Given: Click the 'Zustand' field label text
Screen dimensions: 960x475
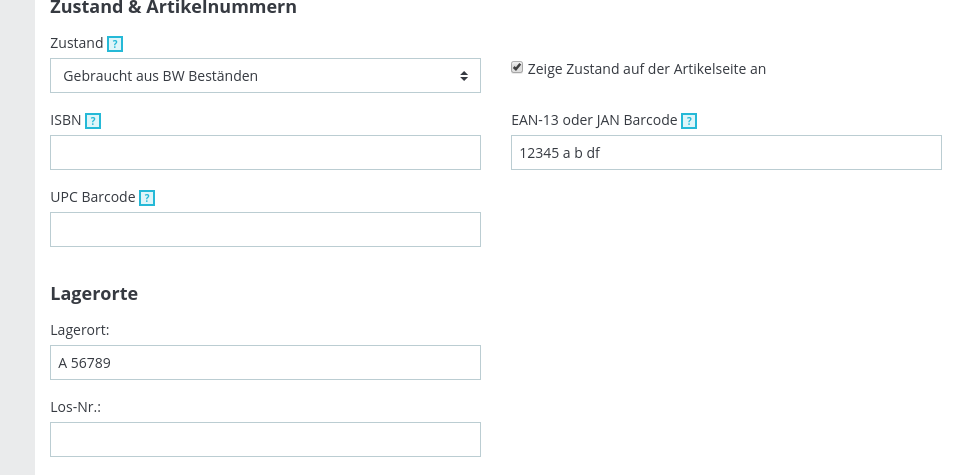Looking at the screenshot, I should (x=76, y=44).
